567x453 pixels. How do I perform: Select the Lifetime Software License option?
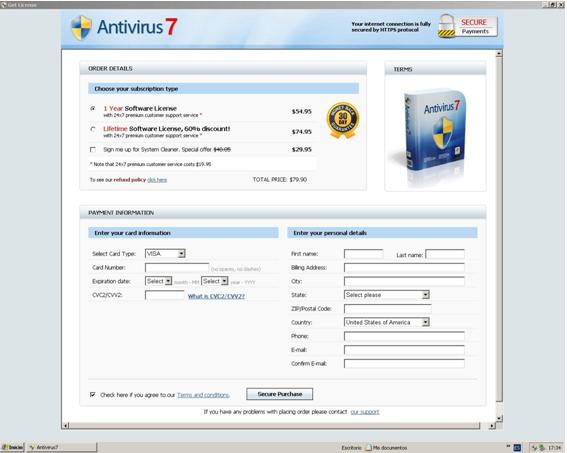coord(93,129)
